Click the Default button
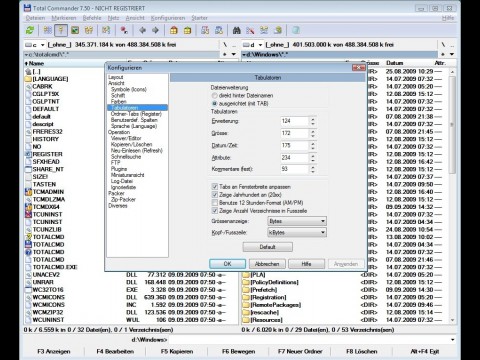Image resolution: width=480 pixels, height=360 pixels. [268, 247]
